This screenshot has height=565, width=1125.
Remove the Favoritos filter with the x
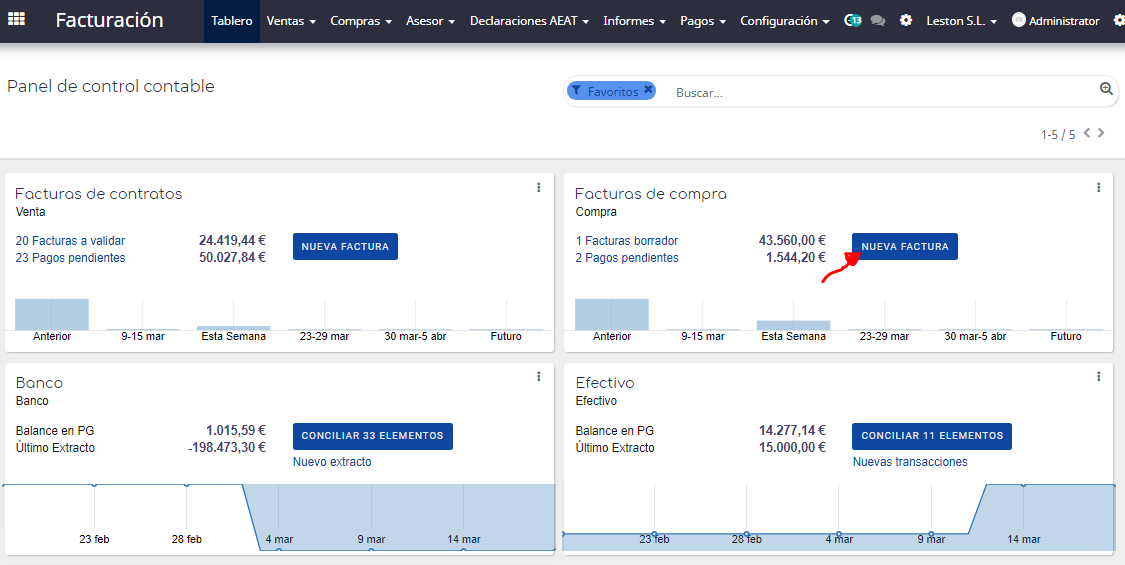[x=649, y=90]
